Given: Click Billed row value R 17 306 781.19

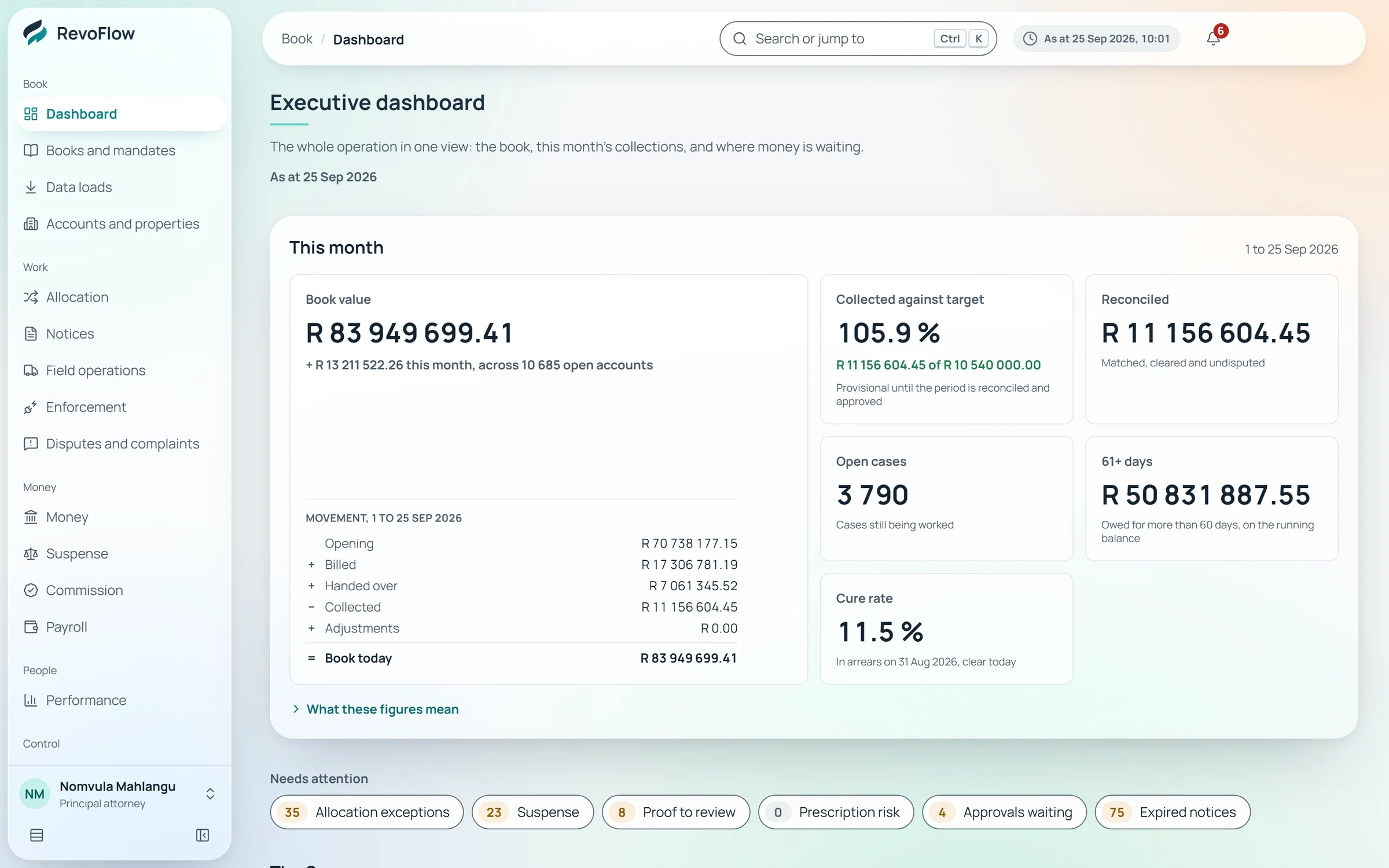Looking at the screenshot, I should point(689,564).
